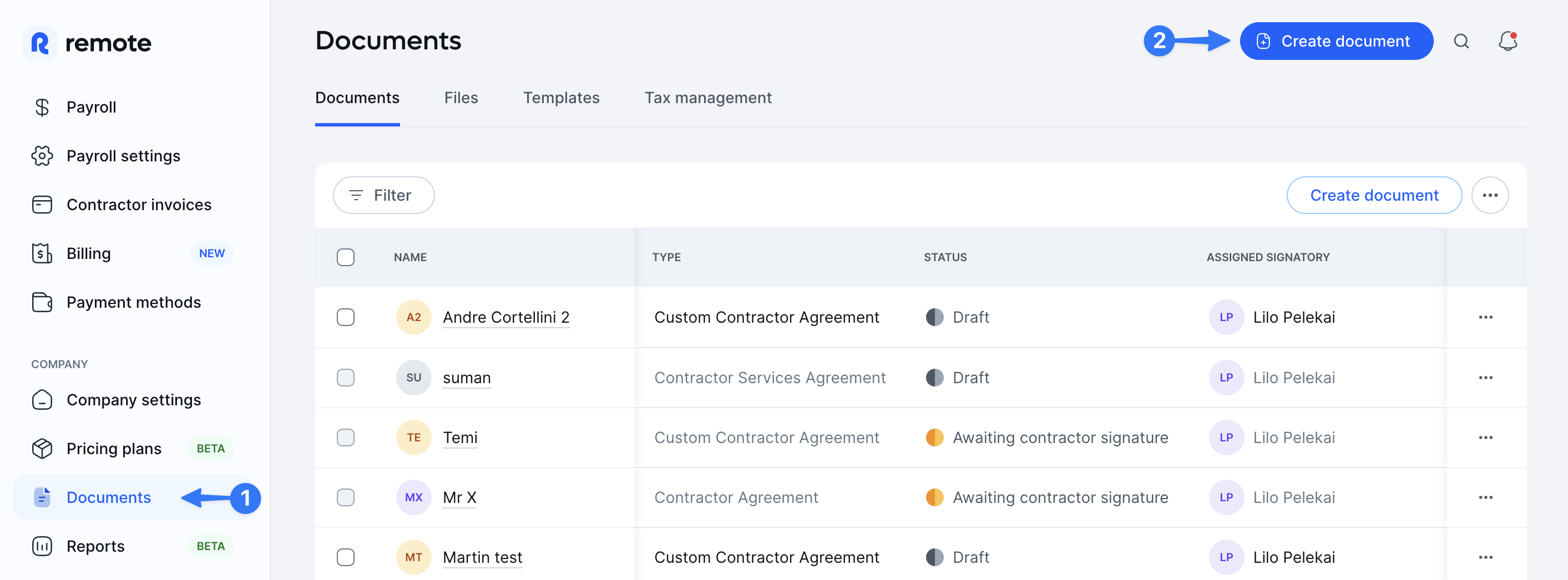1568x580 pixels.
Task: Click the TE avatar for Temi
Action: (413, 437)
